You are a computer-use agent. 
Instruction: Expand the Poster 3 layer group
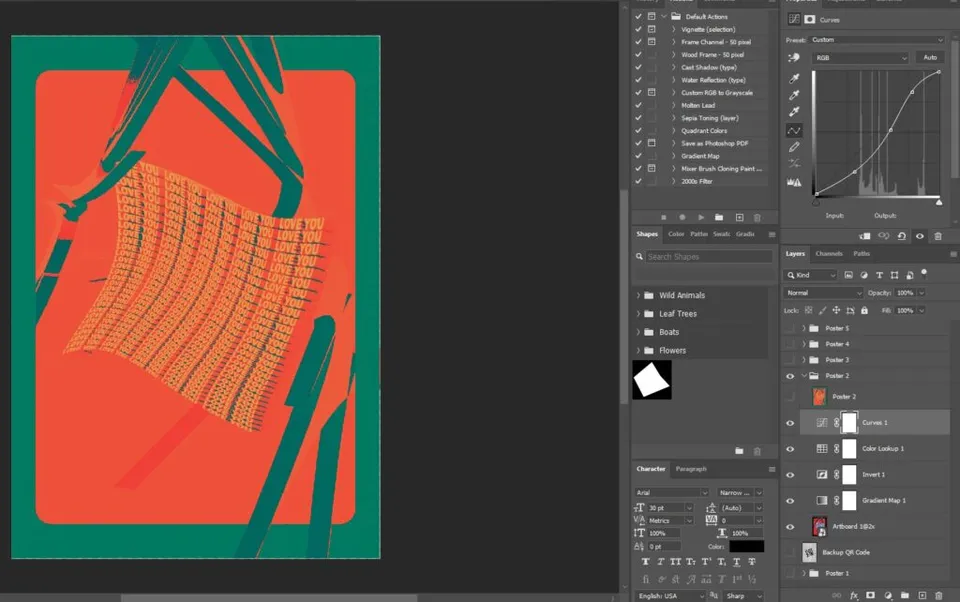(804, 360)
